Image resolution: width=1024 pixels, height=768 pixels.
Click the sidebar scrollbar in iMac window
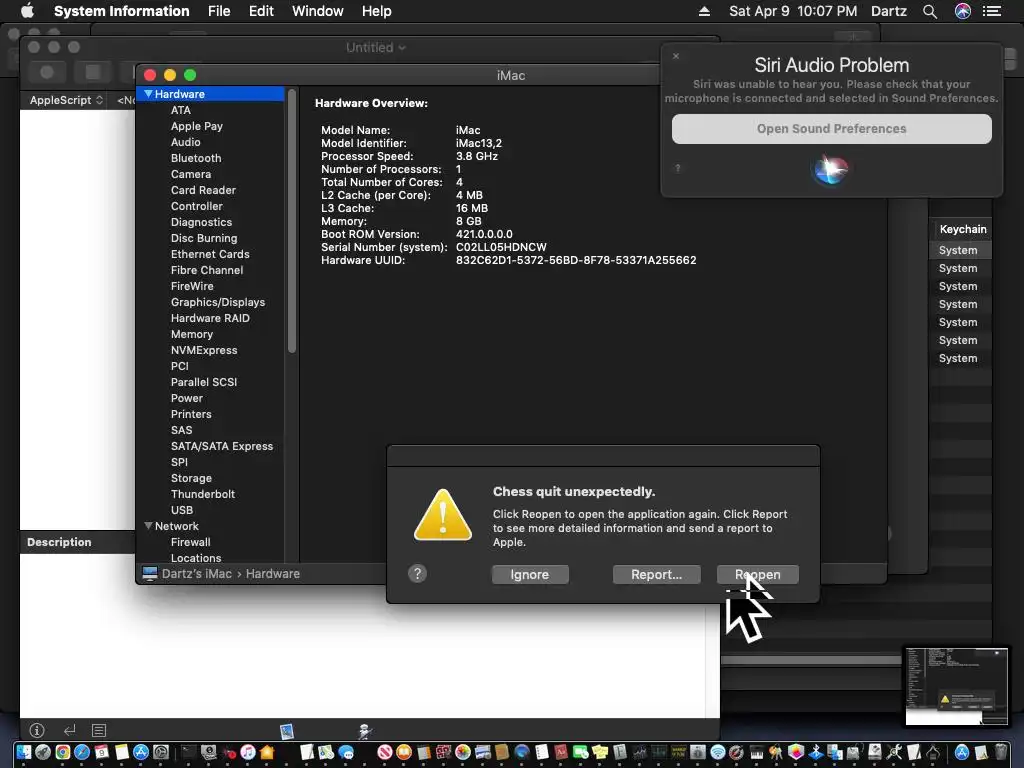292,222
